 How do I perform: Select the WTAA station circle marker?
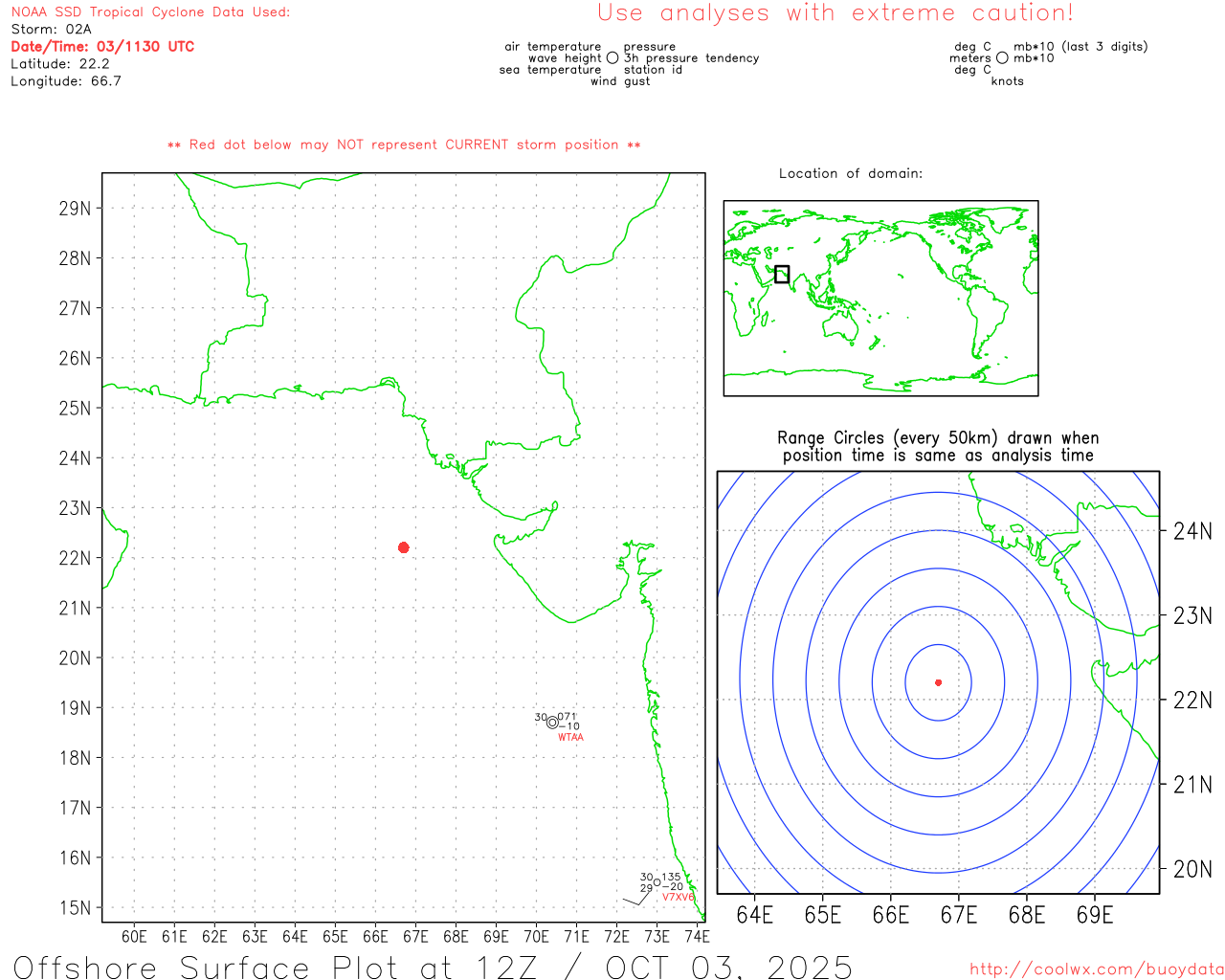(552, 723)
